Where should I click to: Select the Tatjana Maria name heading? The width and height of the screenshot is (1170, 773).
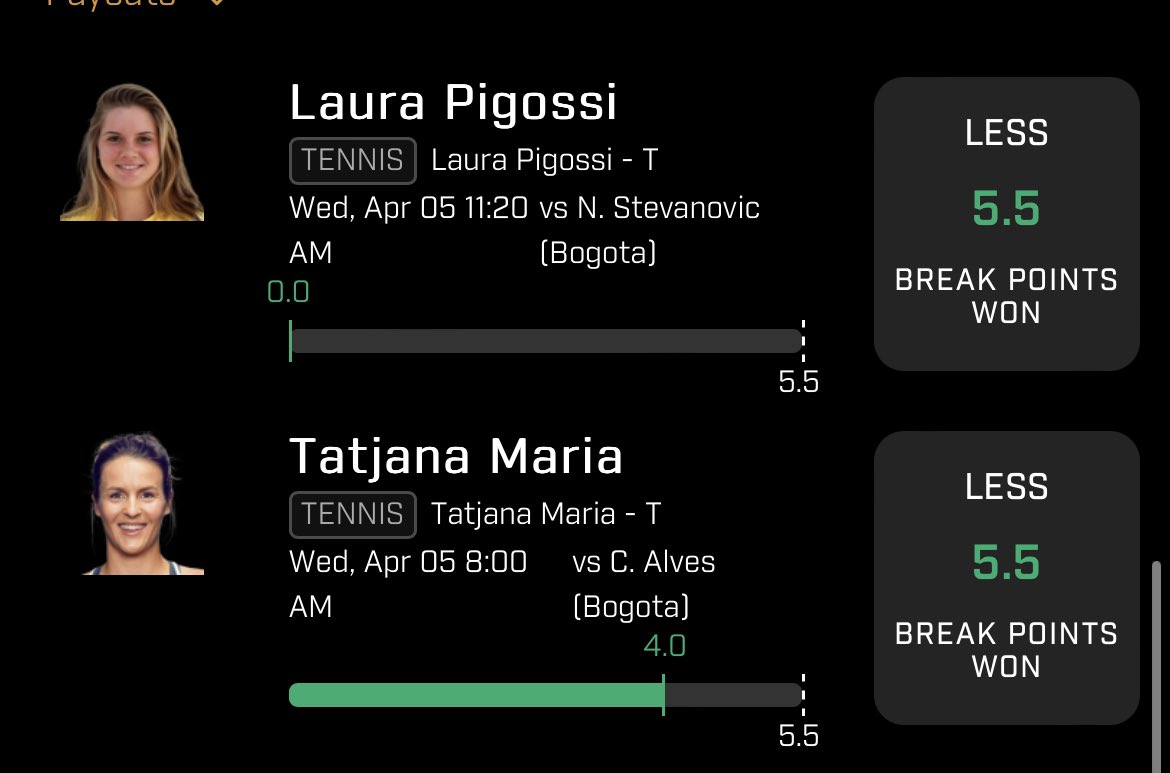pos(456,456)
